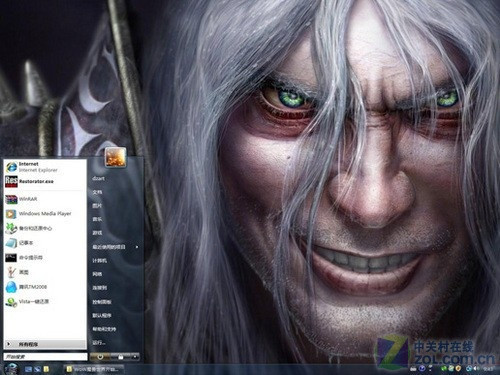Image resolution: width=500 pixels, height=375 pixels.
Task: Open the shutdown options arrow menu
Action: (x=135, y=357)
